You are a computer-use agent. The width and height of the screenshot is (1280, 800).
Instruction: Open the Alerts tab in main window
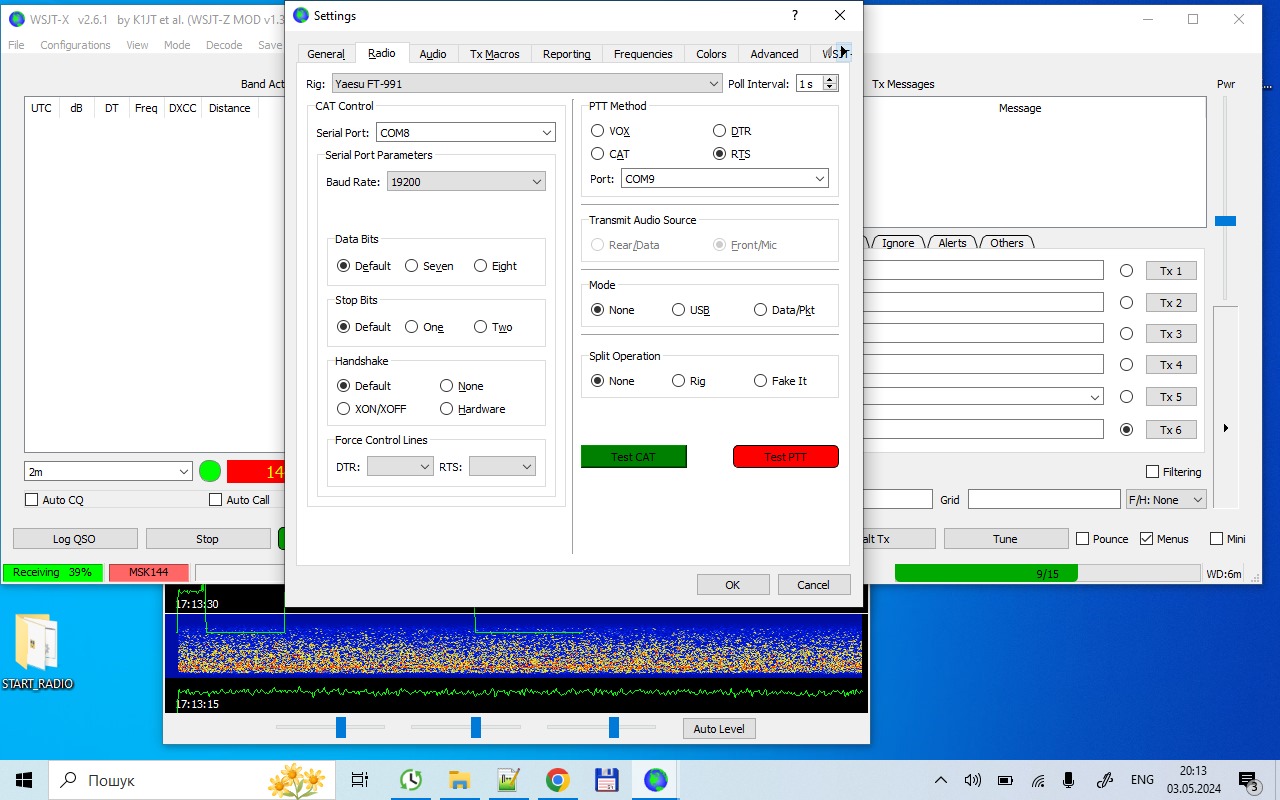click(x=952, y=243)
